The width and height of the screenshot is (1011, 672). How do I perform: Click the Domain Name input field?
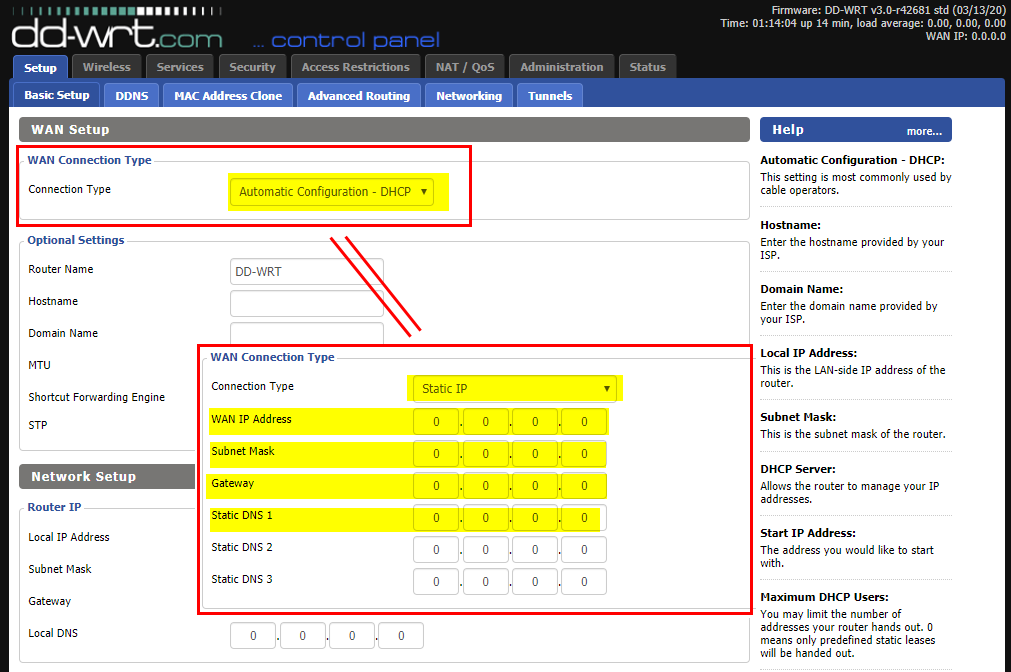pos(307,332)
